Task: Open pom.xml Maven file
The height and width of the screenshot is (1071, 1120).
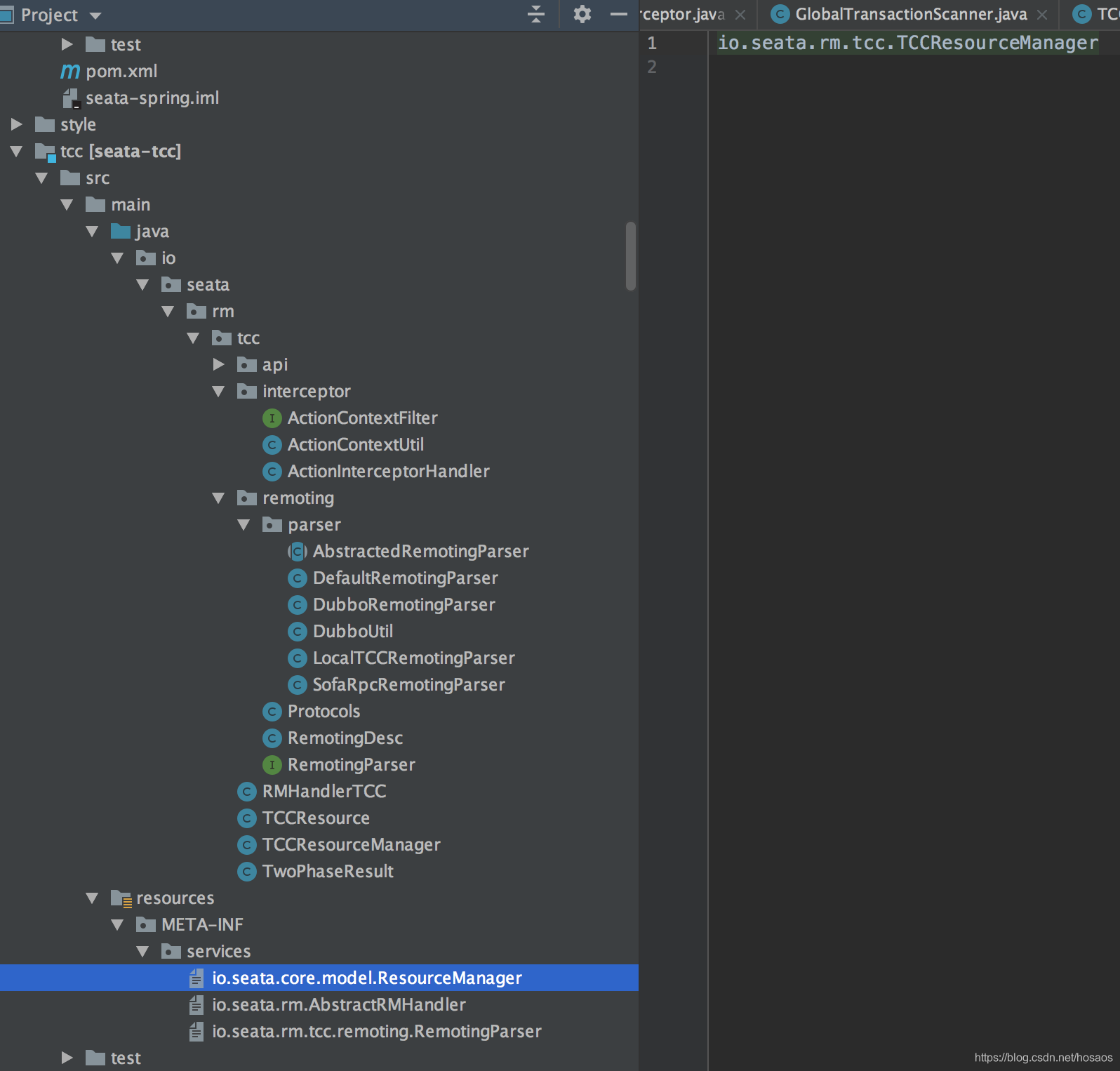Action: click(x=121, y=71)
